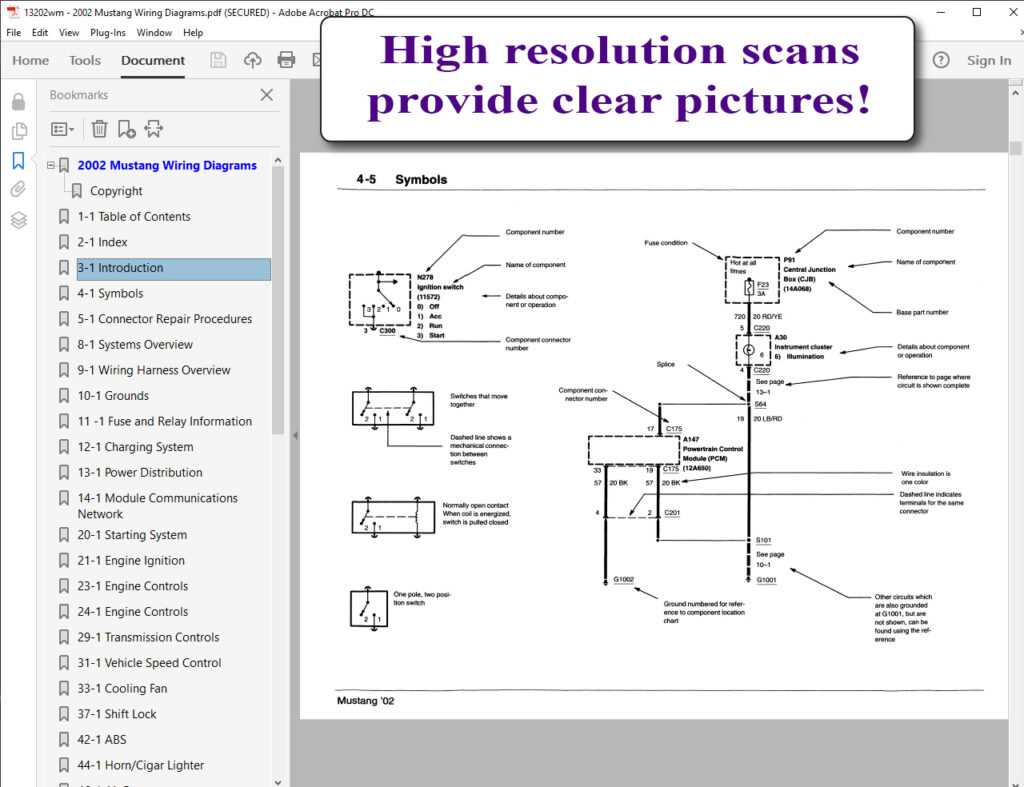Click the bookmarks scroll up arrow

click(278, 160)
